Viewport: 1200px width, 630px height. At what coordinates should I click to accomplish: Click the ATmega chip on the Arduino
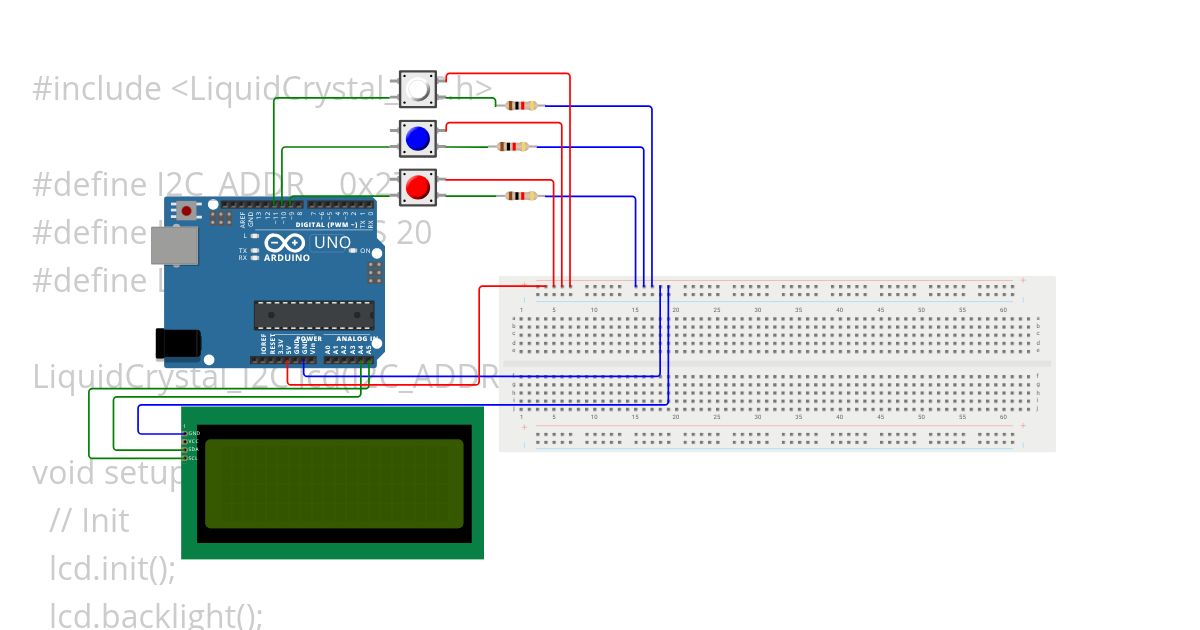314,314
